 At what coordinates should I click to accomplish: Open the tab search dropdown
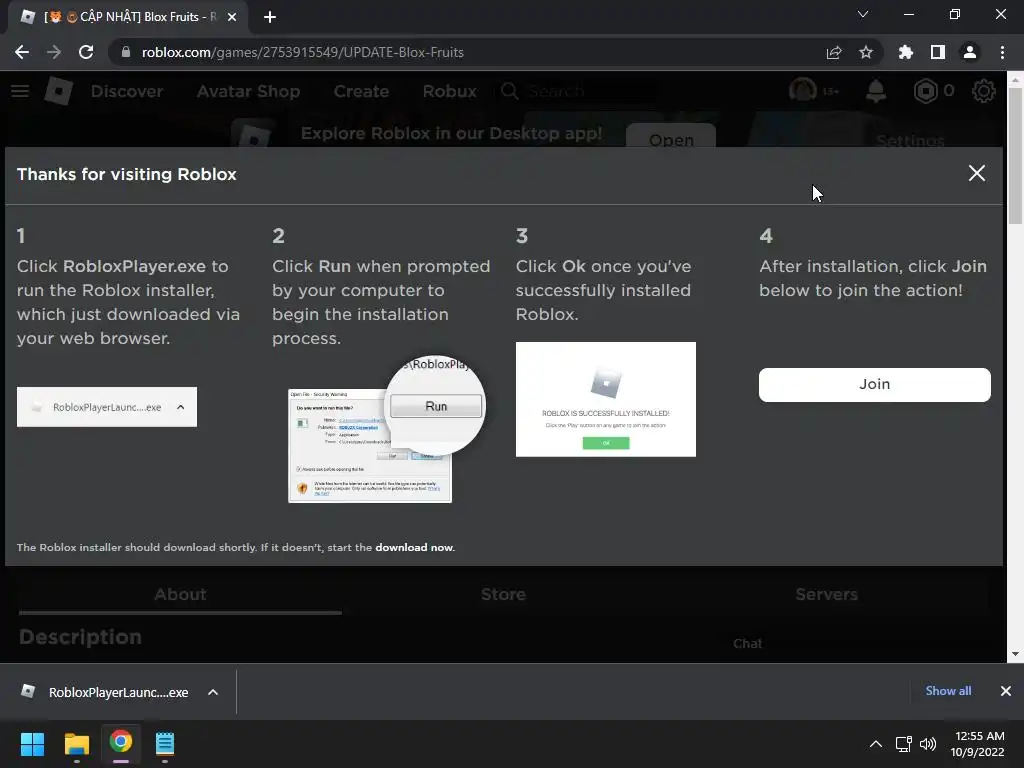pyautogui.click(x=863, y=14)
